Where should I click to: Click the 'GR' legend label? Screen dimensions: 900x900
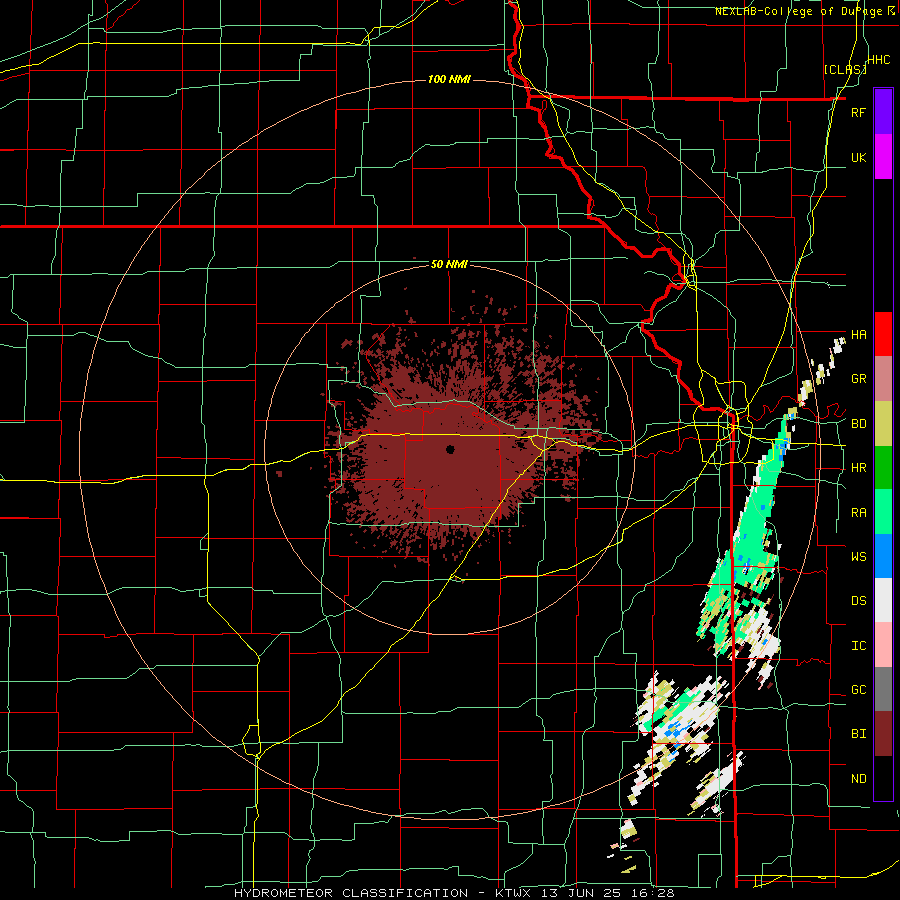[x=858, y=379]
